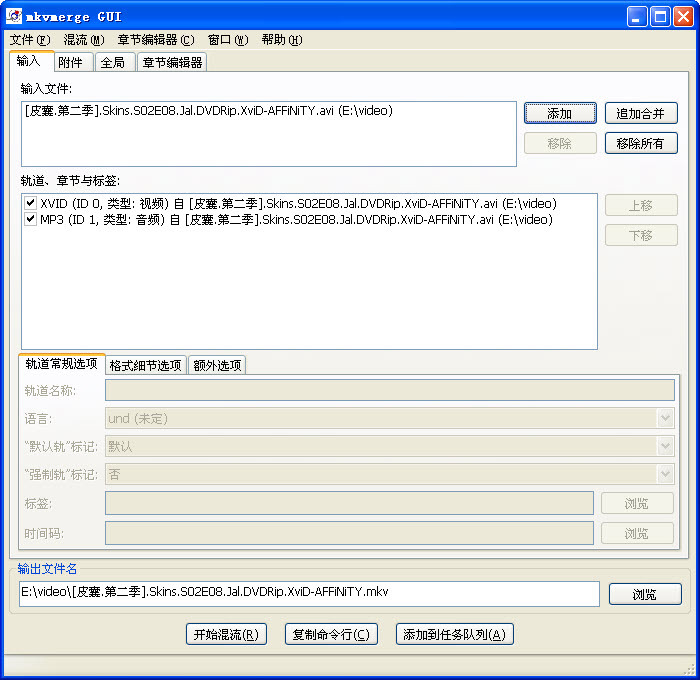Viewport: 700px width, 680px height.
Task: Click the 添加到任务队列(A) button
Action: (454, 634)
